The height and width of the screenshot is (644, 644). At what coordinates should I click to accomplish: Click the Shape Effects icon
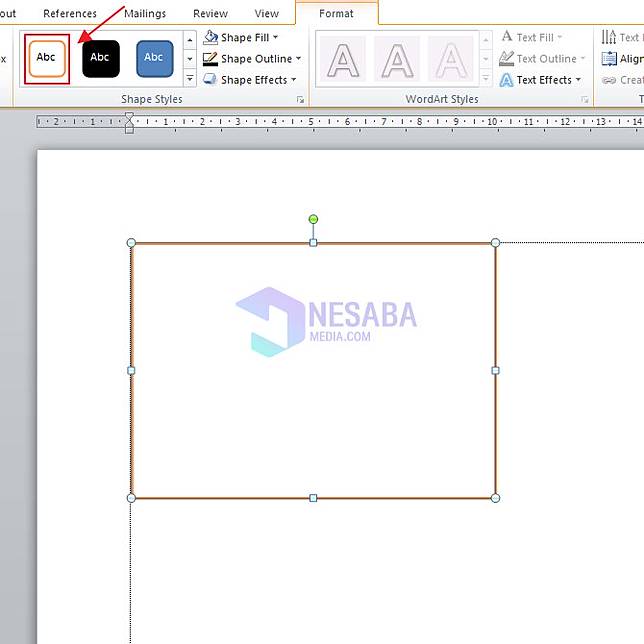click(x=210, y=80)
